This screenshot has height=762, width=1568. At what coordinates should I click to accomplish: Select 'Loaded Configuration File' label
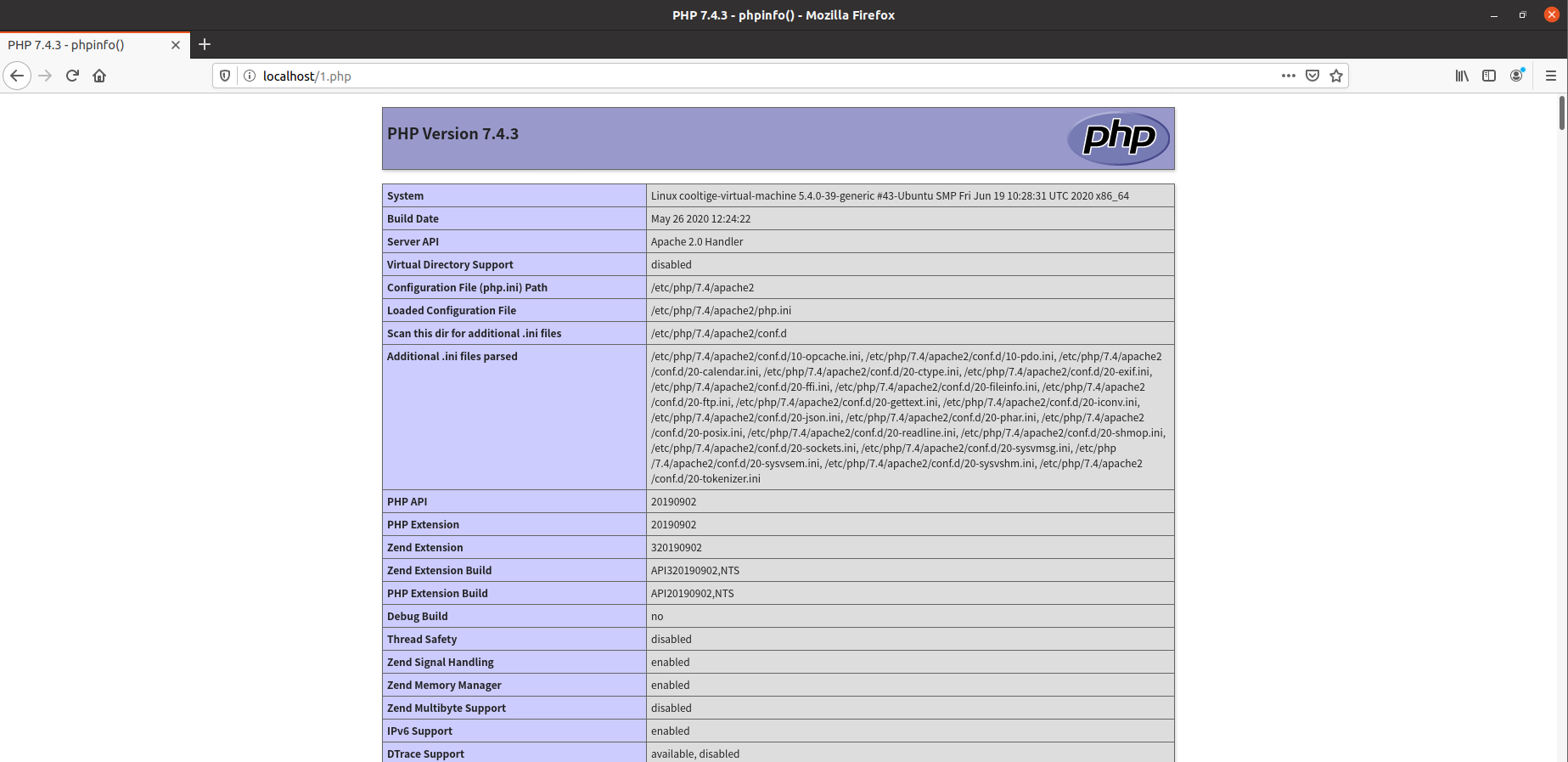point(452,310)
